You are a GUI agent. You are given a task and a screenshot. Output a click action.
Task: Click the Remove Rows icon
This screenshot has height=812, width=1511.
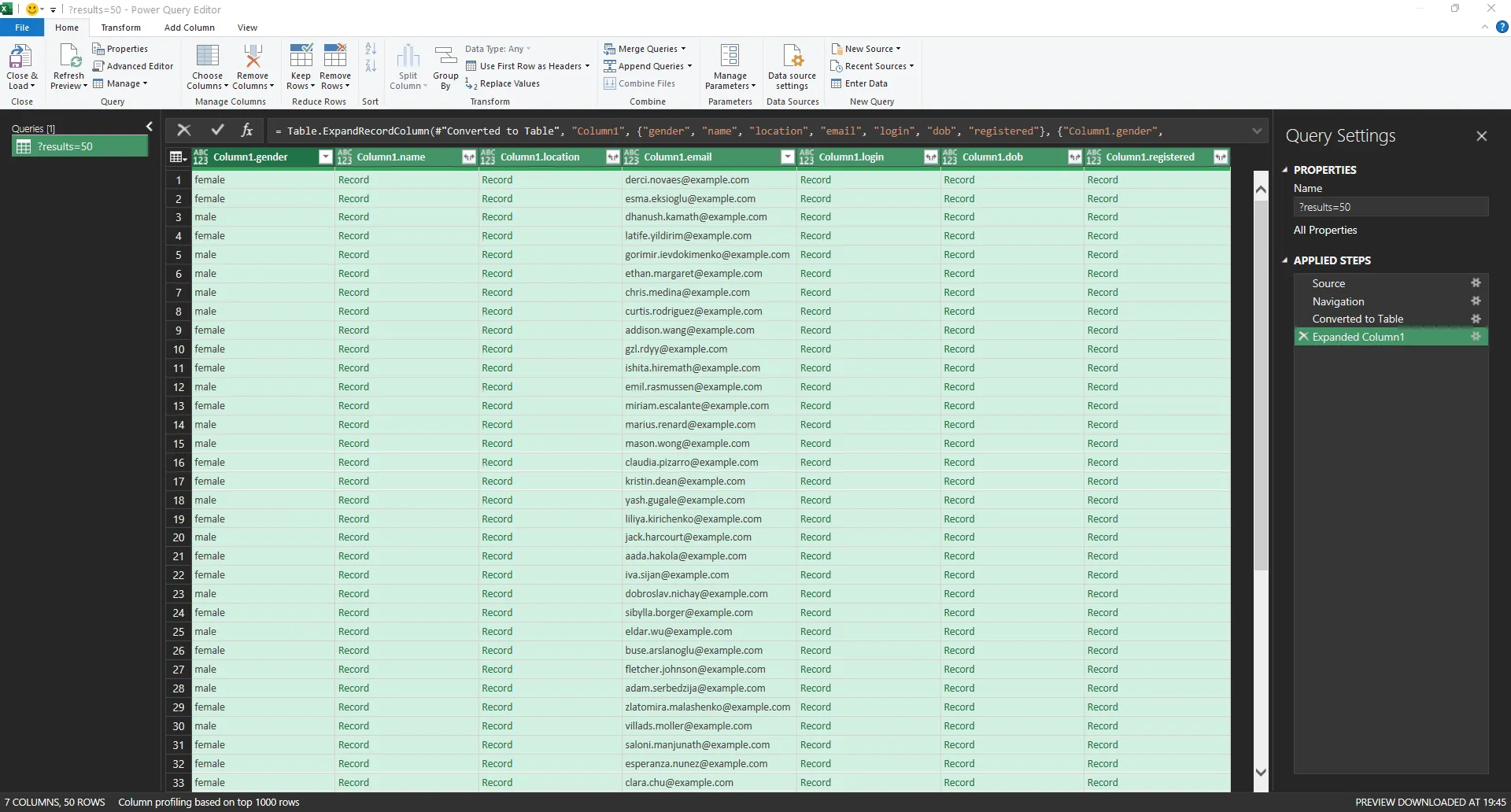click(x=335, y=57)
